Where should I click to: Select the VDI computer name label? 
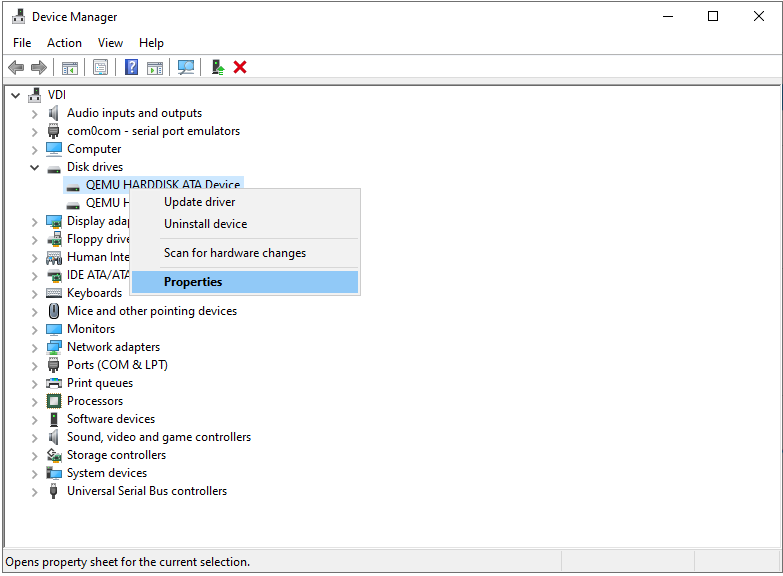(56, 95)
